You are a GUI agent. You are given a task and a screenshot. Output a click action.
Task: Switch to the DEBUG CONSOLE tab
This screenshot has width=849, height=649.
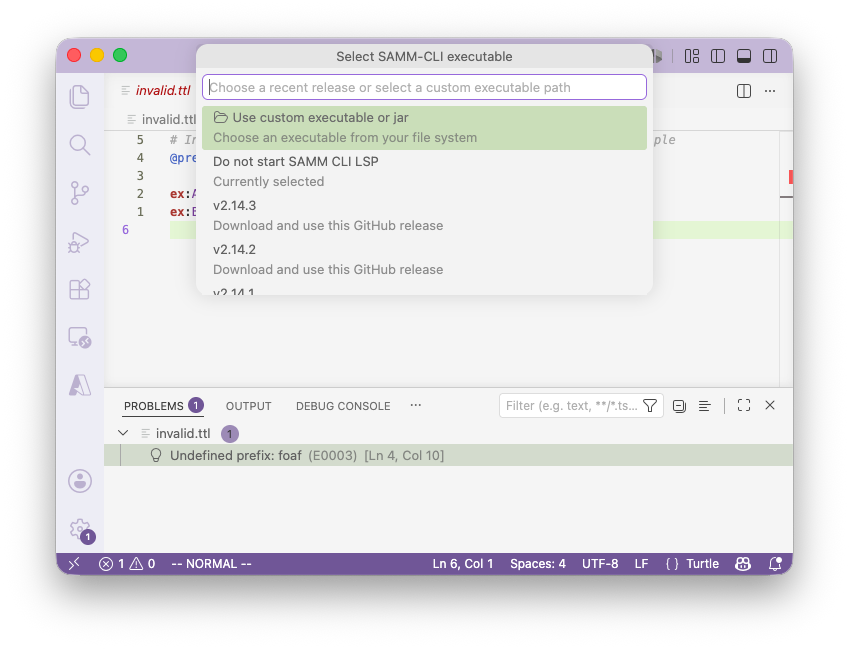pyautogui.click(x=343, y=406)
